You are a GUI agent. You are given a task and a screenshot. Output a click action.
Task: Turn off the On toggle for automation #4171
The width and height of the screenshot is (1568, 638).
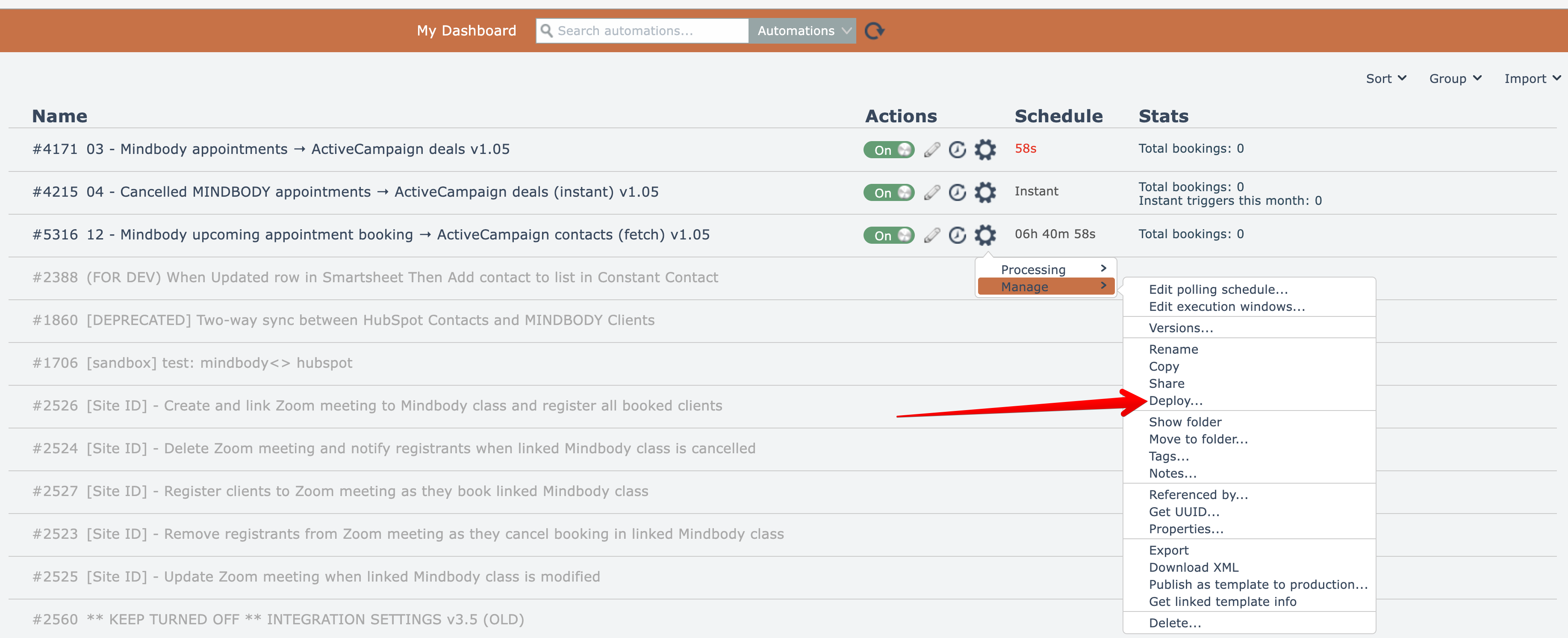(888, 150)
